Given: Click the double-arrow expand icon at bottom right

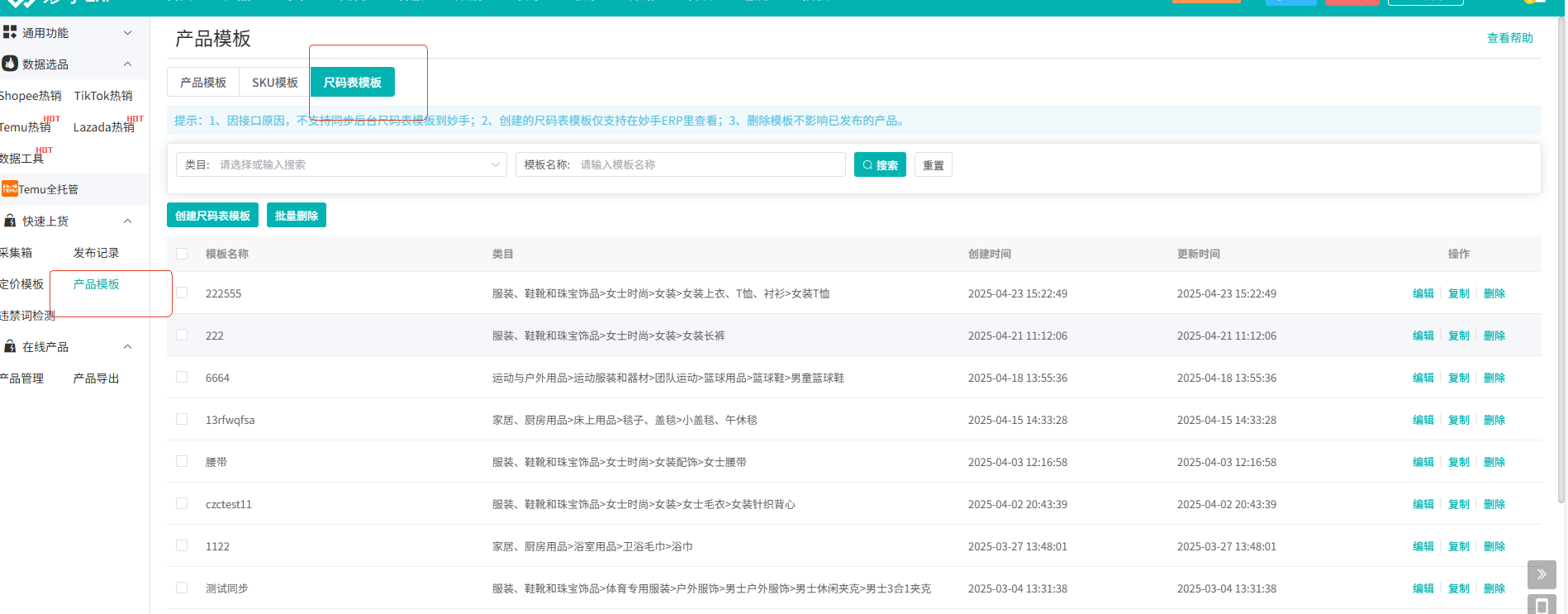Looking at the screenshot, I should click(x=1542, y=574).
